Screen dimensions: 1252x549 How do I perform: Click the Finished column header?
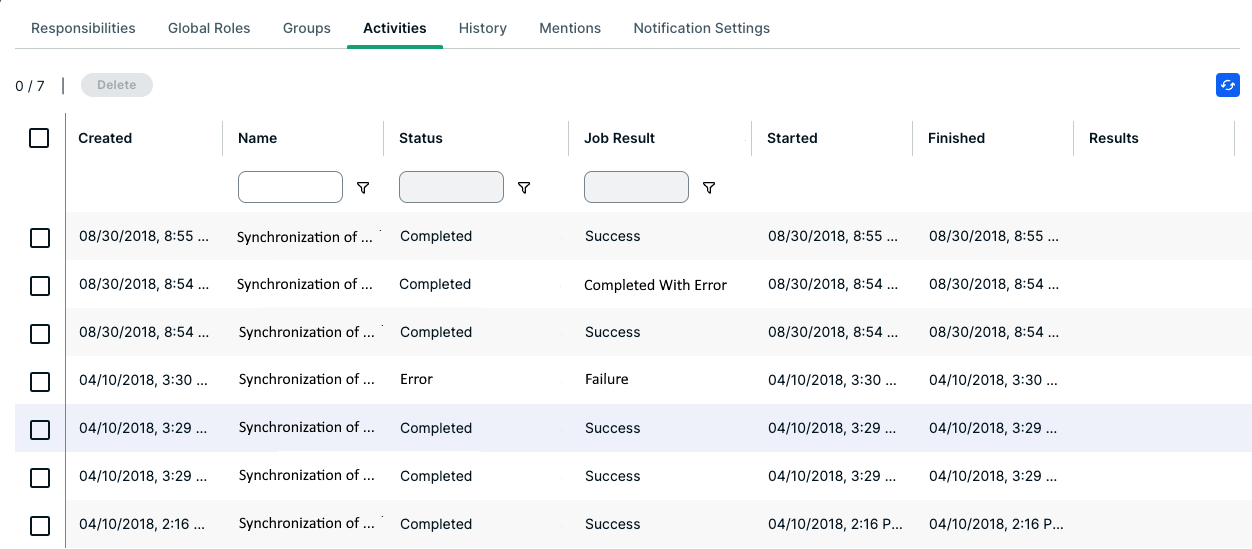coord(956,138)
